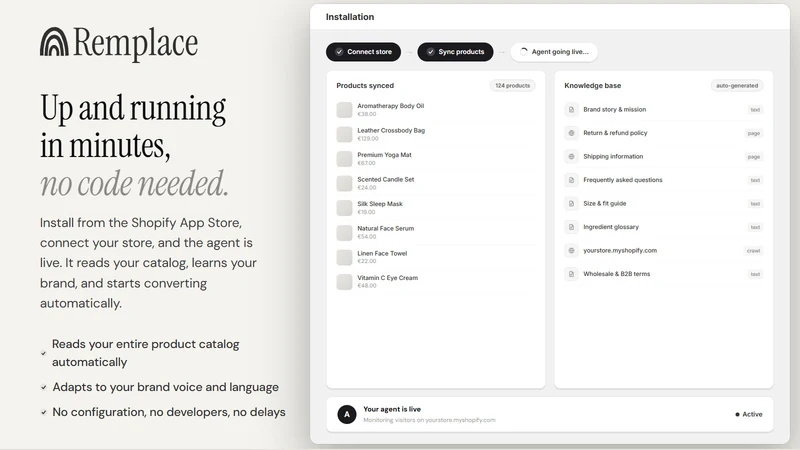800x450 pixels.
Task: Click the Agent going live step
Action: point(554,52)
